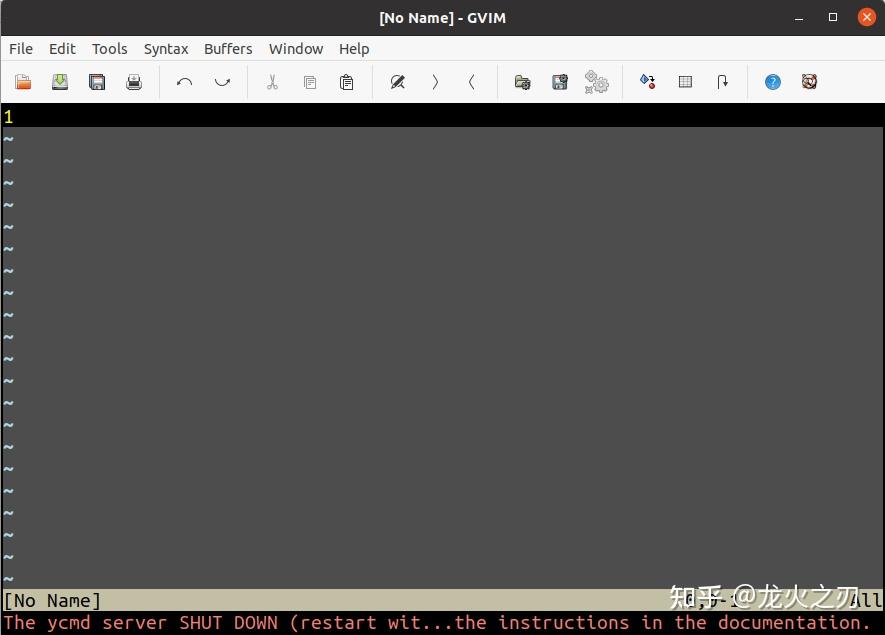Build tags with the grid icon
Screen dimensions: 885x635
point(685,82)
